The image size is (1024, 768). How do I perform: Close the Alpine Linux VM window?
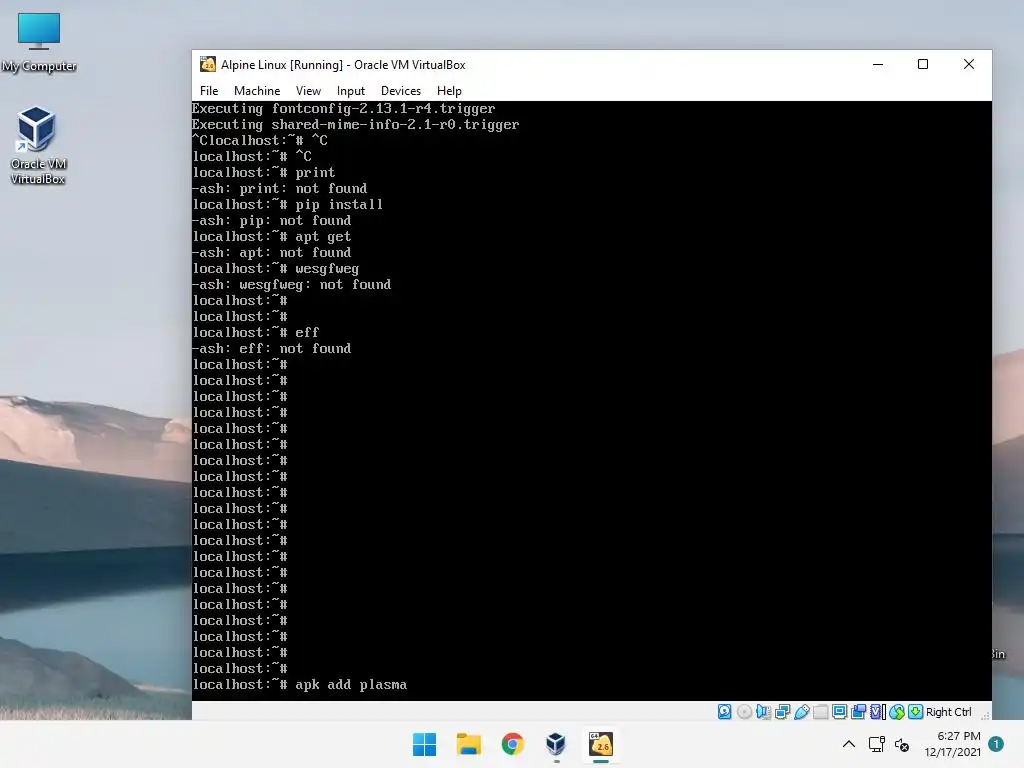[x=969, y=64]
